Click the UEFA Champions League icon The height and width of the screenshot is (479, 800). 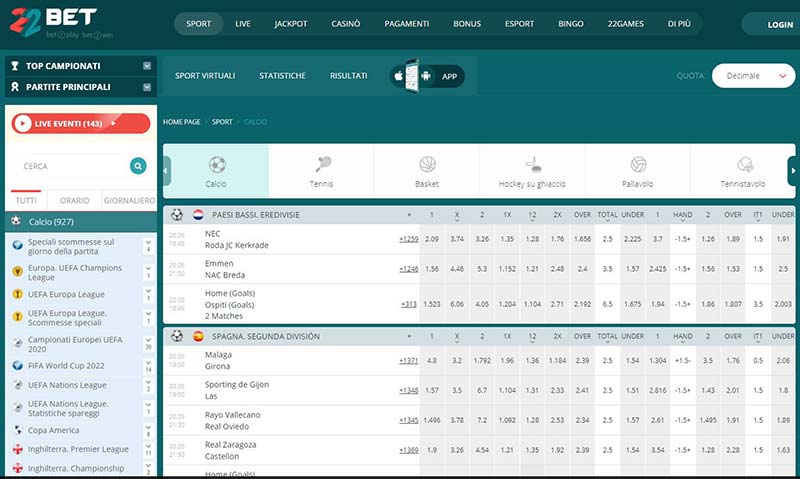point(18,272)
